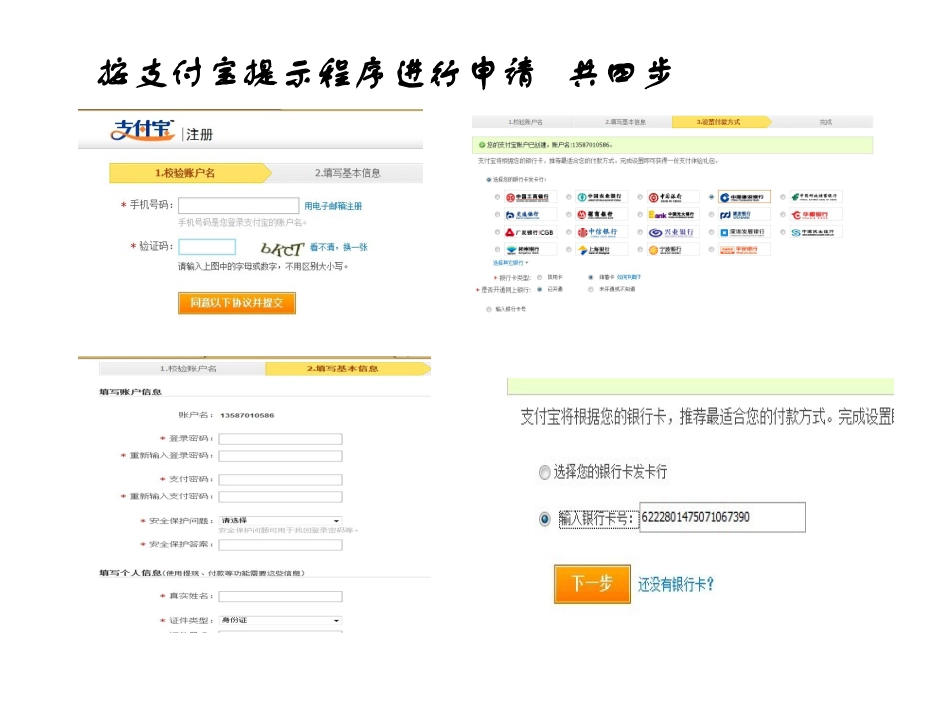This screenshot has height=713, width=950.
Task: Click the 验证码 input field
Action: [x=207, y=247]
